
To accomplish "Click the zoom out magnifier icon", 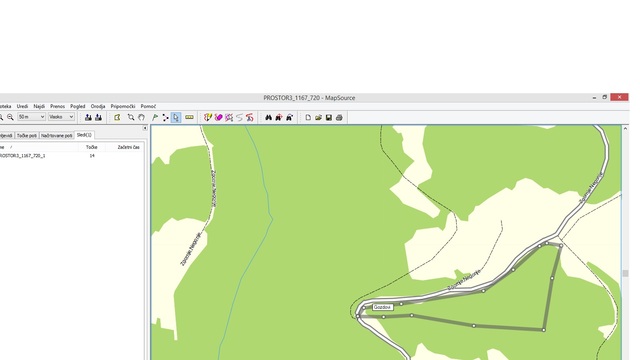I will tap(10, 117).
